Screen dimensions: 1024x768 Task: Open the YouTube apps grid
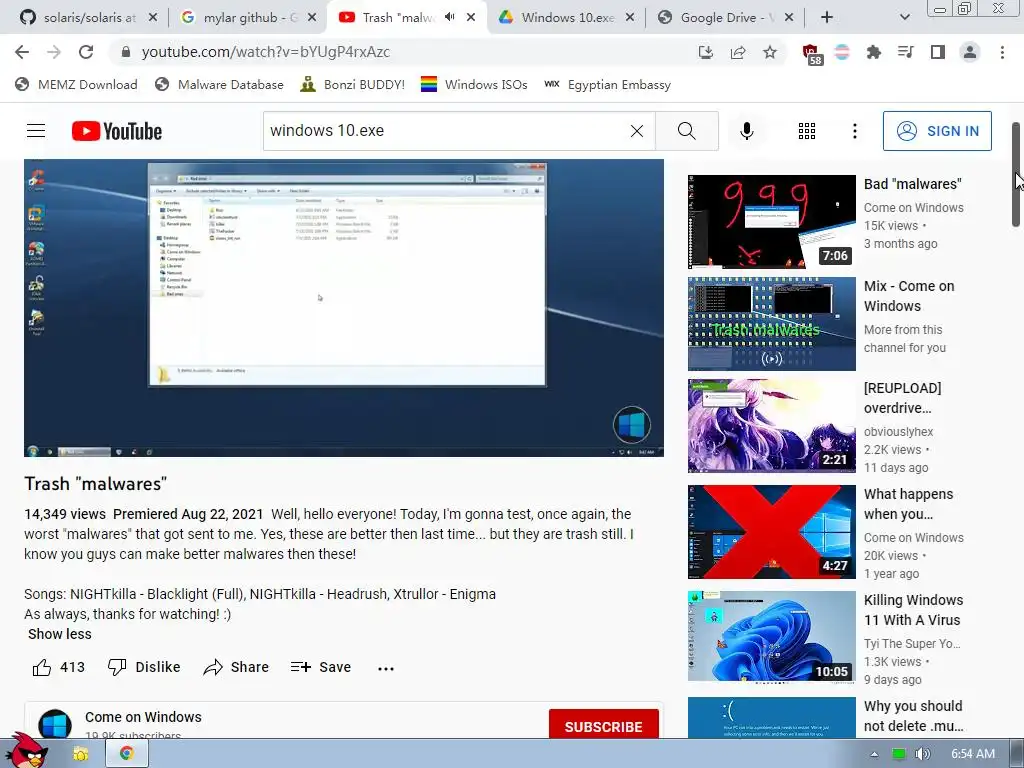tap(807, 131)
